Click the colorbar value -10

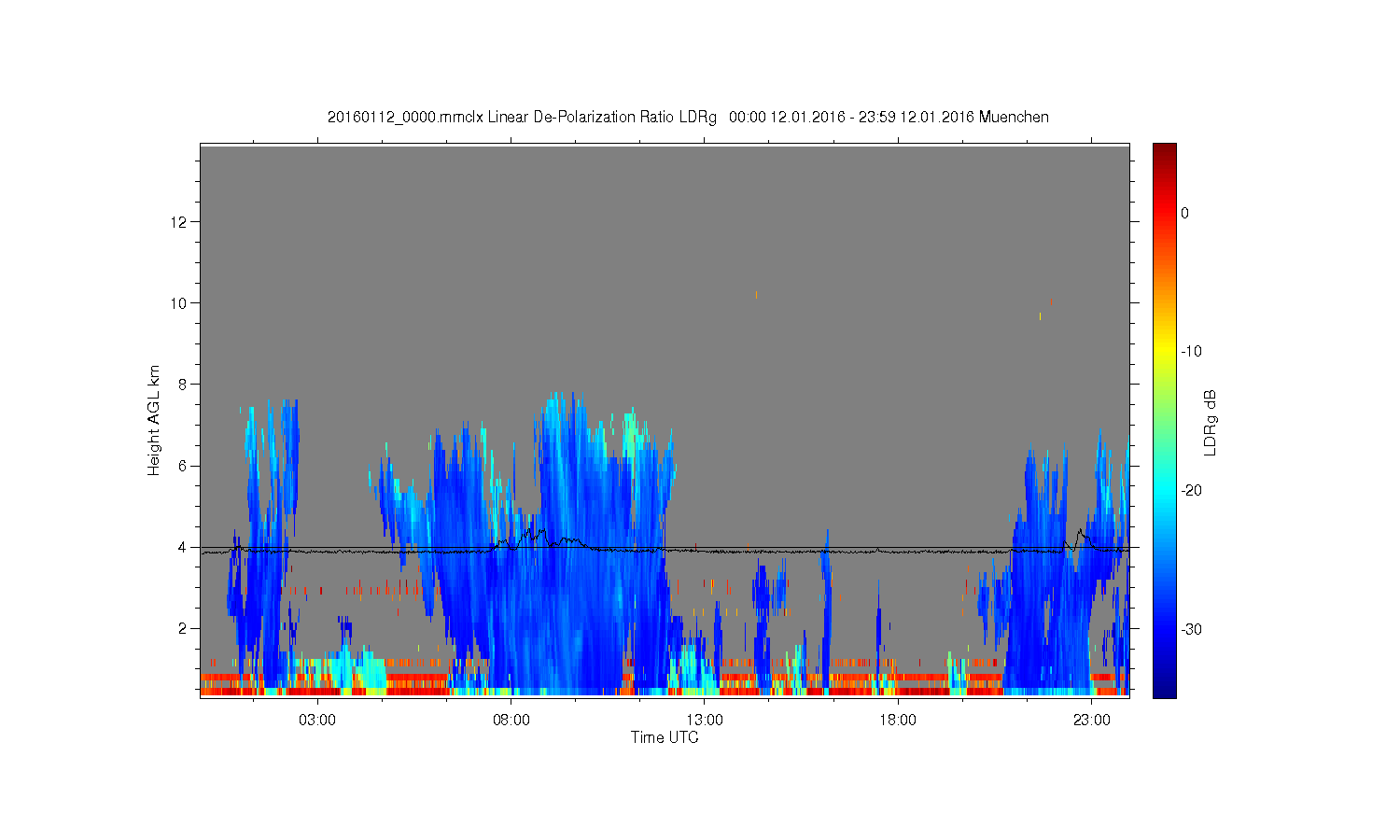pyautogui.click(x=1191, y=352)
